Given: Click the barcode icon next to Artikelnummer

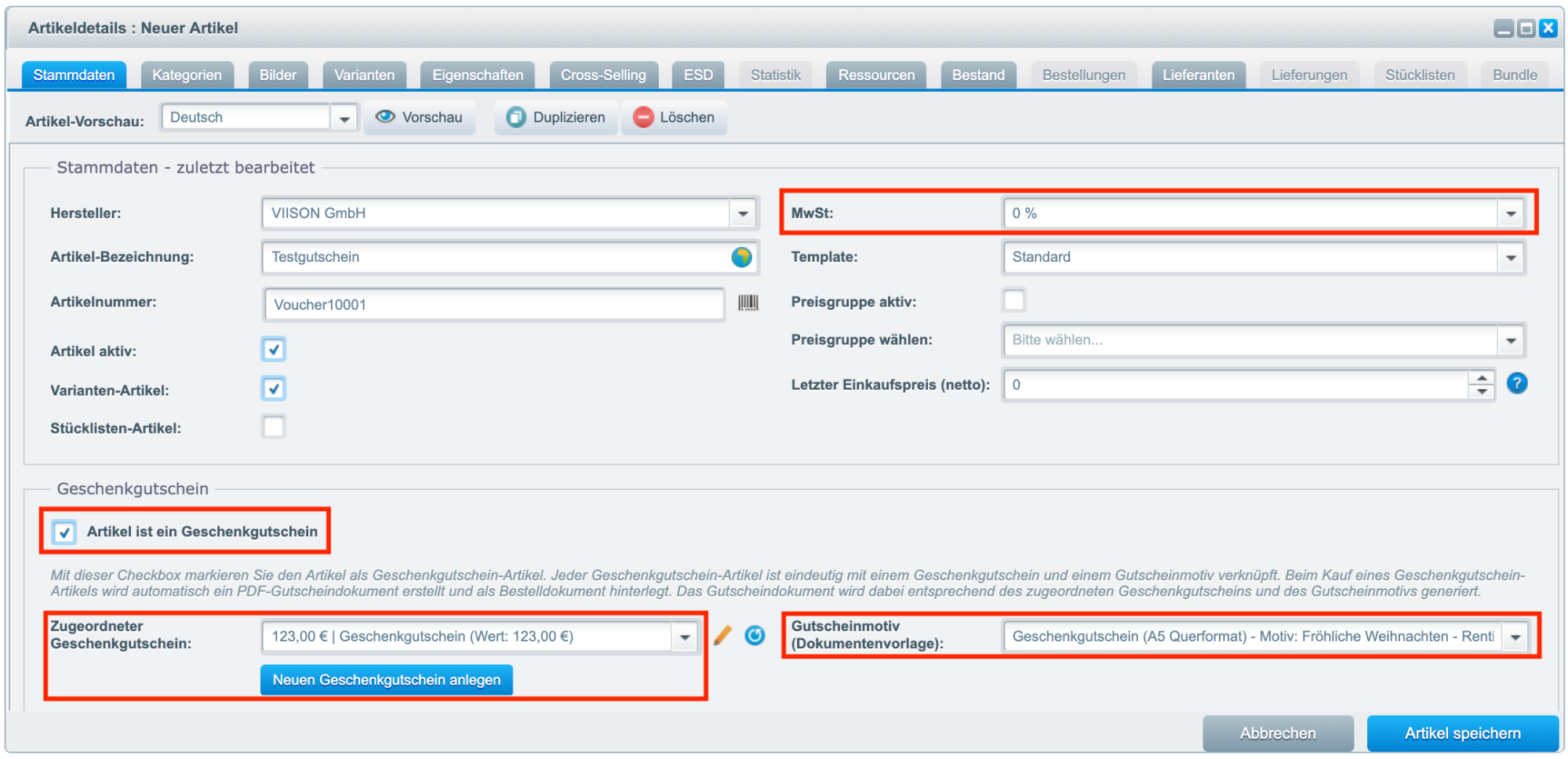Looking at the screenshot, I should pyautogui.click(x=748, y=303).
